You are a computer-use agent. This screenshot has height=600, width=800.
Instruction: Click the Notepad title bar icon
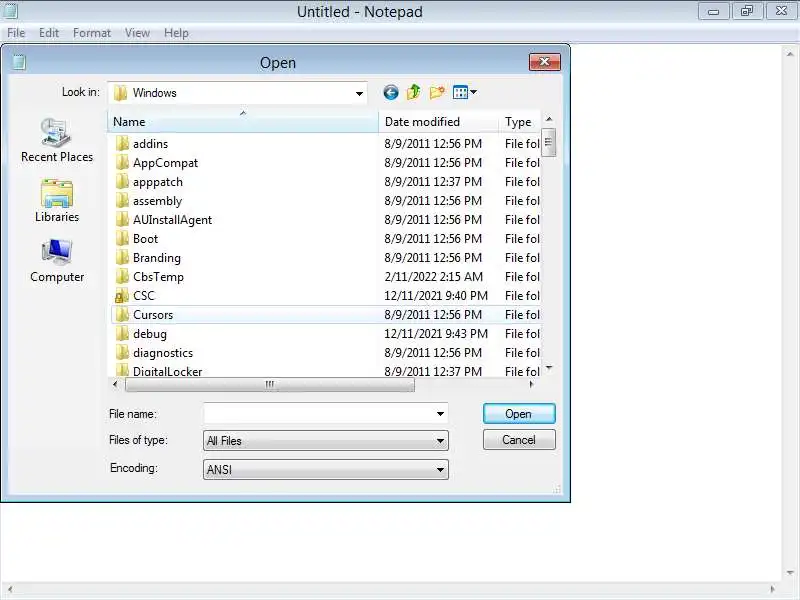point(10,11)
